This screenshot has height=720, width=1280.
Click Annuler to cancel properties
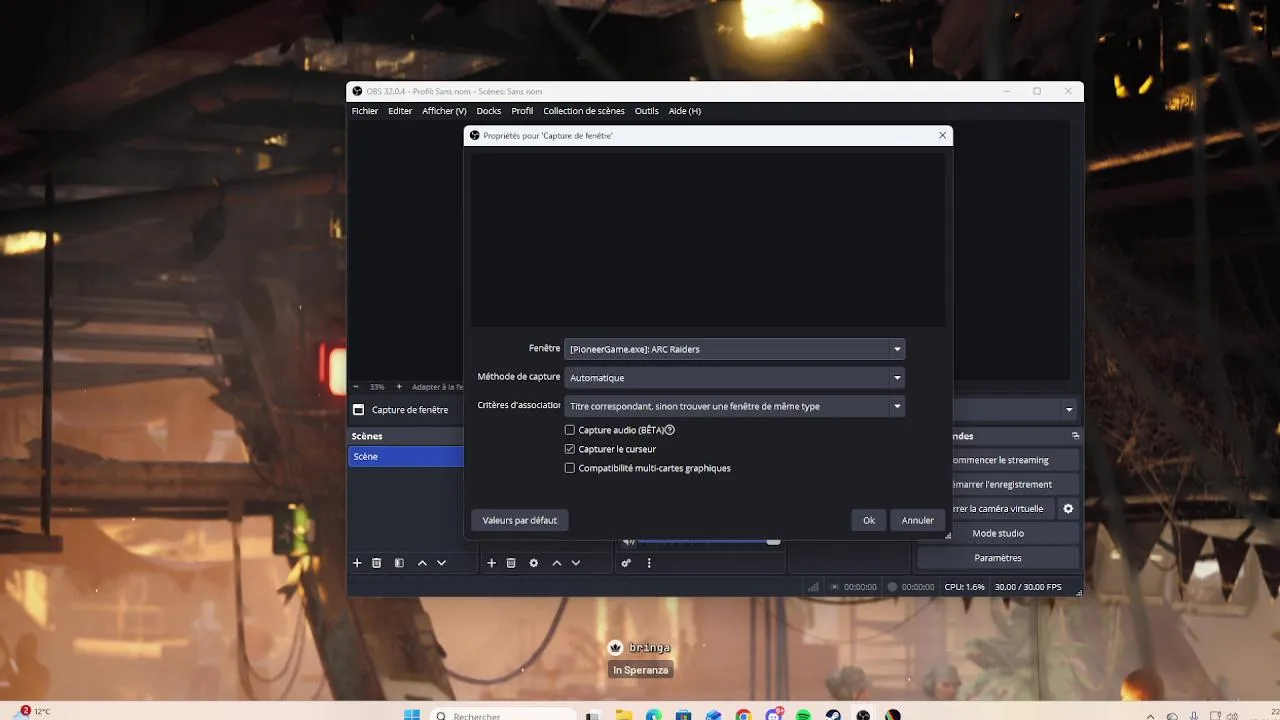pyautogui.click(x=918, y=520)
